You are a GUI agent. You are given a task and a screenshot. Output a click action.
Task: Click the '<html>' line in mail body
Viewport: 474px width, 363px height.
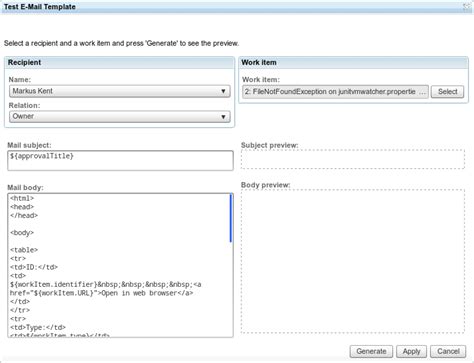pos(22,198)
